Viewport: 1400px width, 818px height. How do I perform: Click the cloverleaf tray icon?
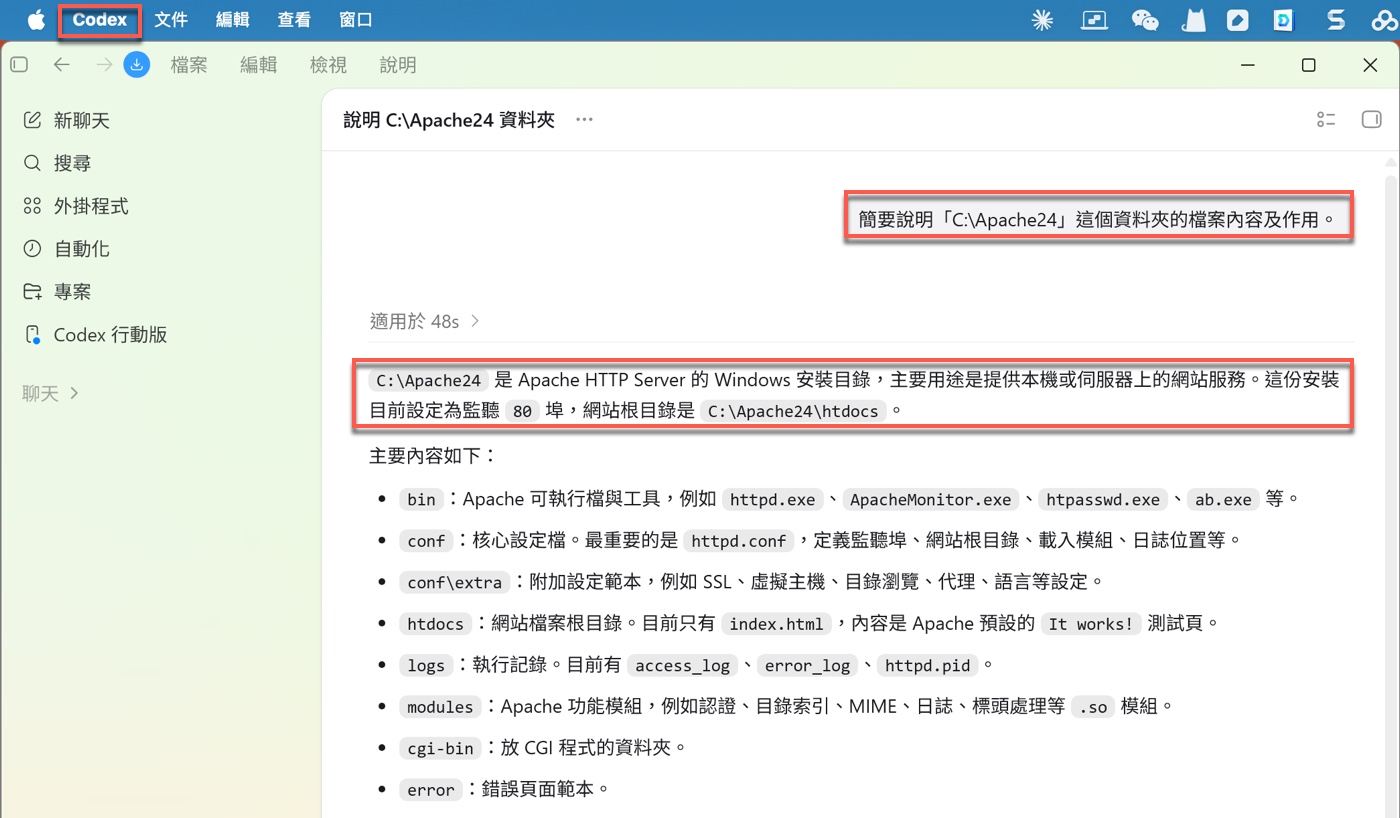[x=1385, y=20]
